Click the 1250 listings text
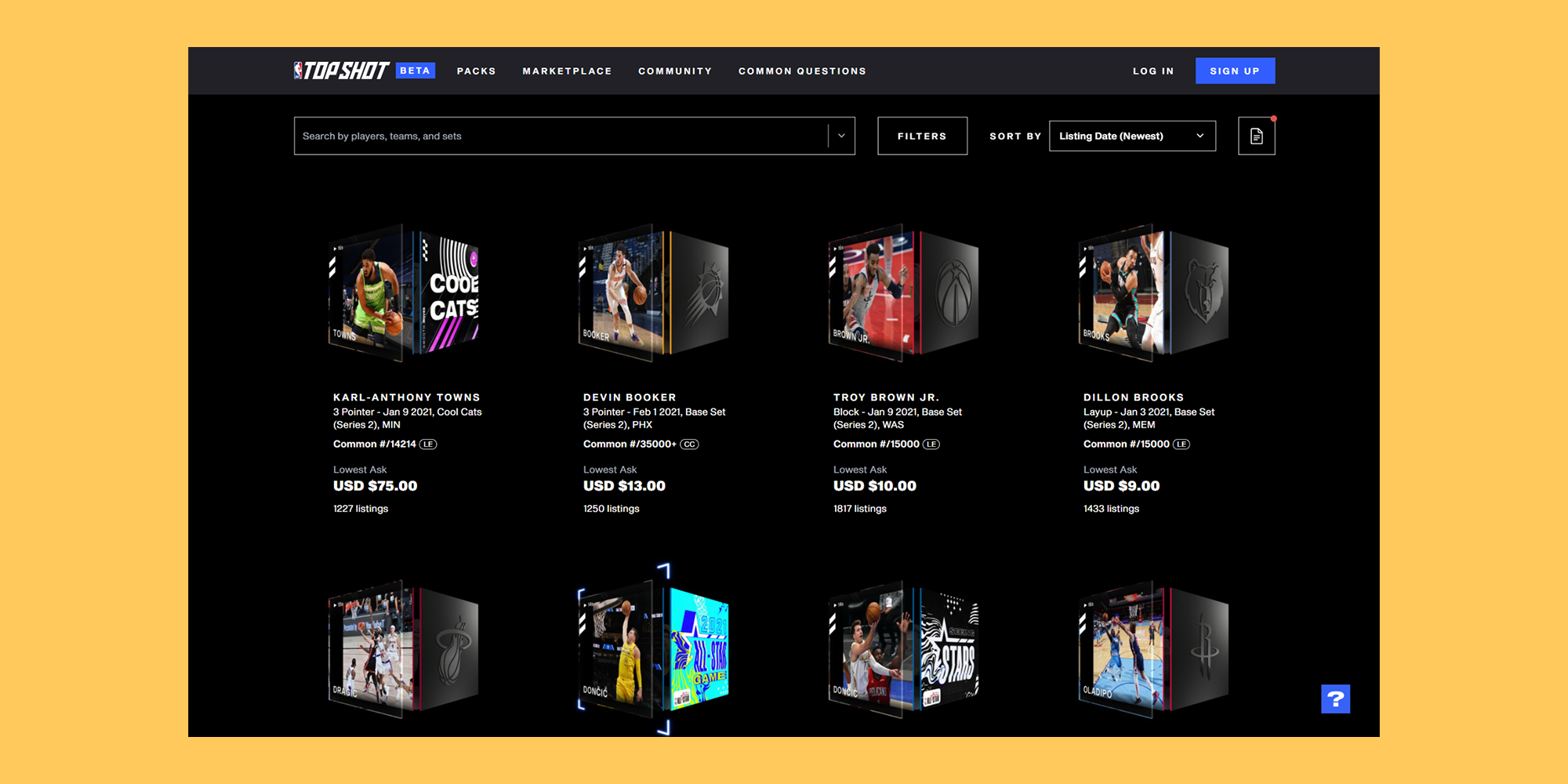The width and height of the screenshot is (1568, 784). click(x=612, y=509)
